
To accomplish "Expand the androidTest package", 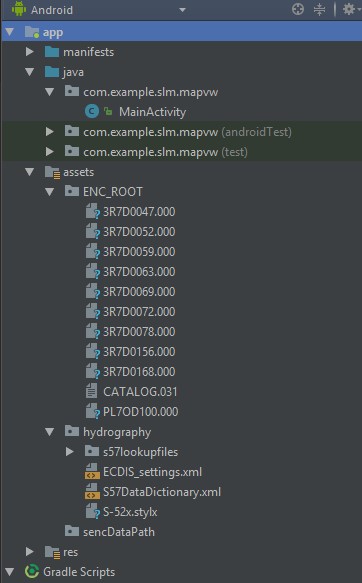I will click(49, 132).
